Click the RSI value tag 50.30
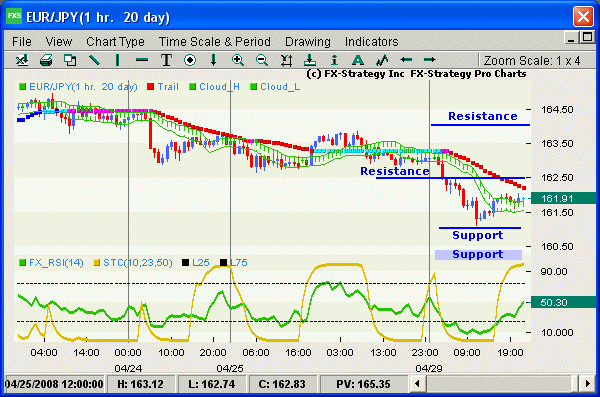 point(563,302)
